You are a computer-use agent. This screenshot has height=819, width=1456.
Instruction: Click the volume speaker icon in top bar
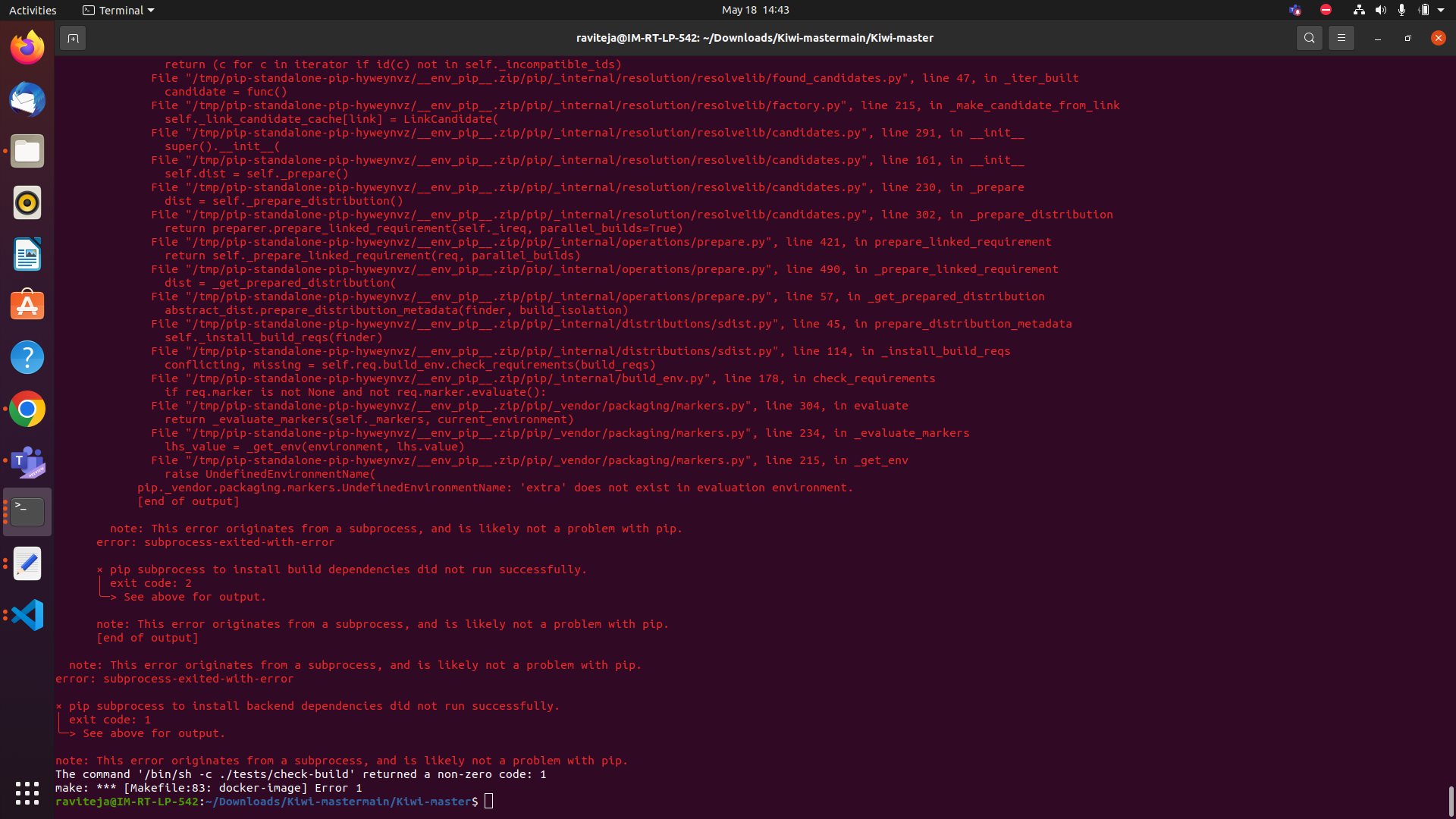click(1380, 10)
